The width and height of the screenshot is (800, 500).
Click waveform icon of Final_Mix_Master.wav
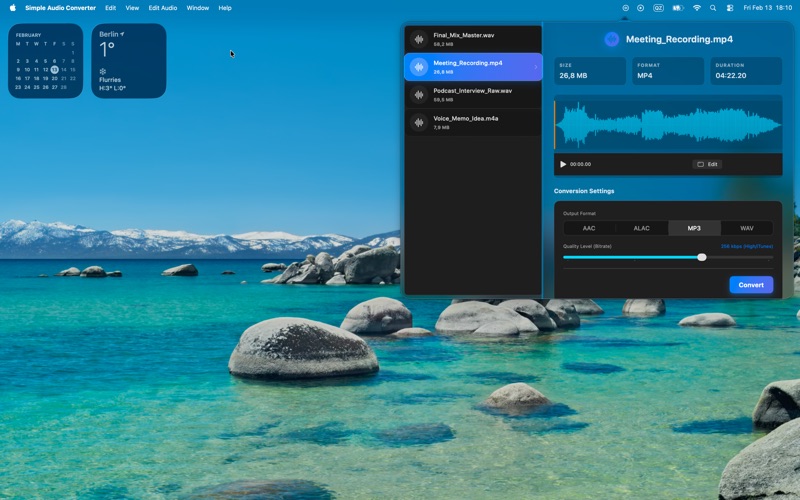pos(419,39)
